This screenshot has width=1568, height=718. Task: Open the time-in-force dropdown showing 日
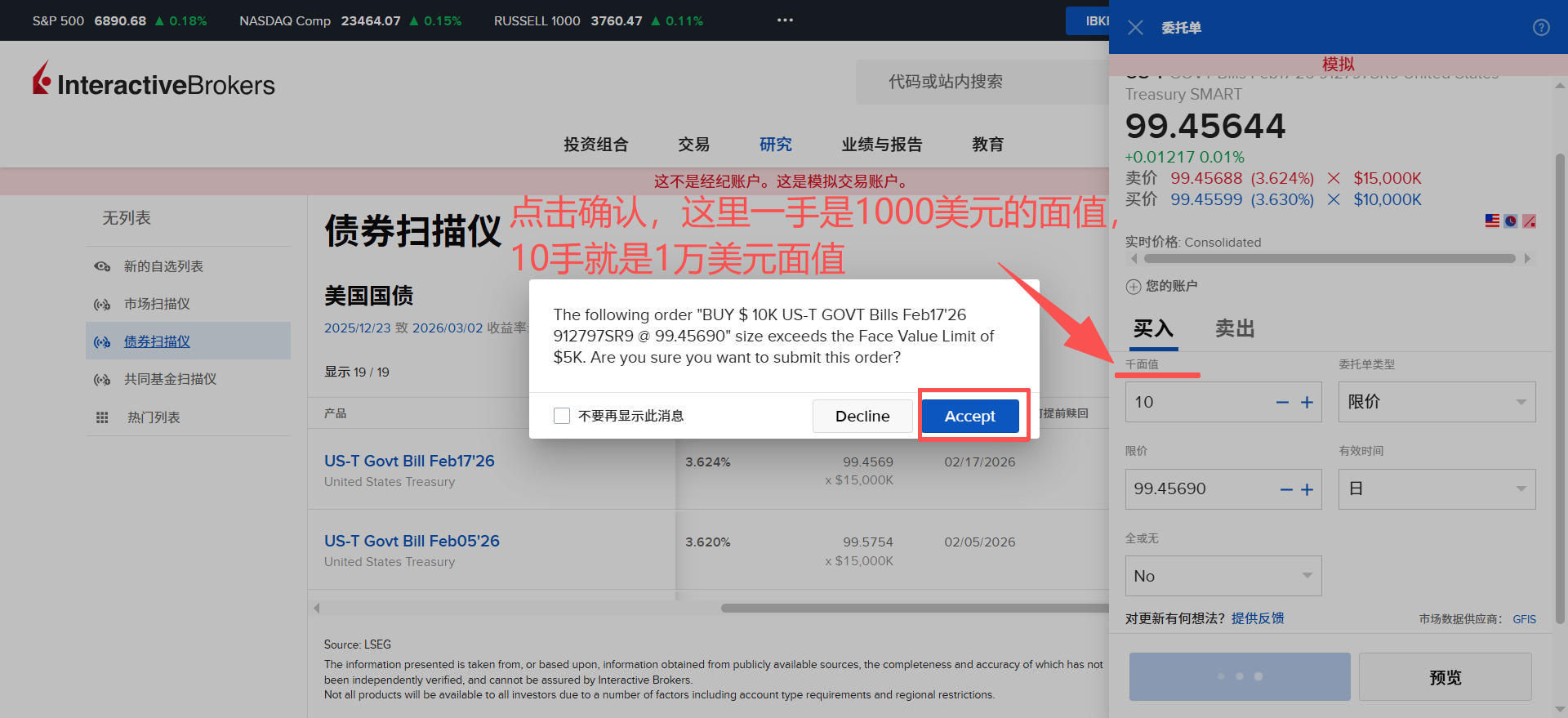coord(1436,489)
